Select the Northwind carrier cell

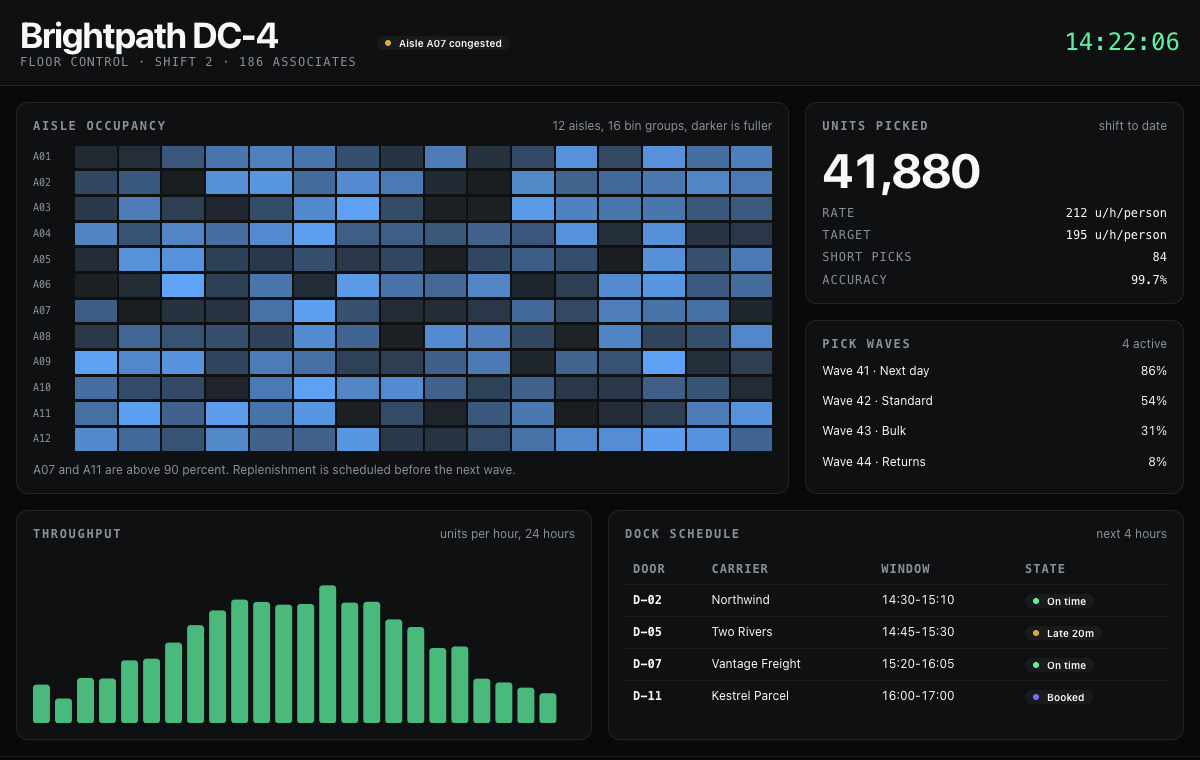tap(740, 600)
